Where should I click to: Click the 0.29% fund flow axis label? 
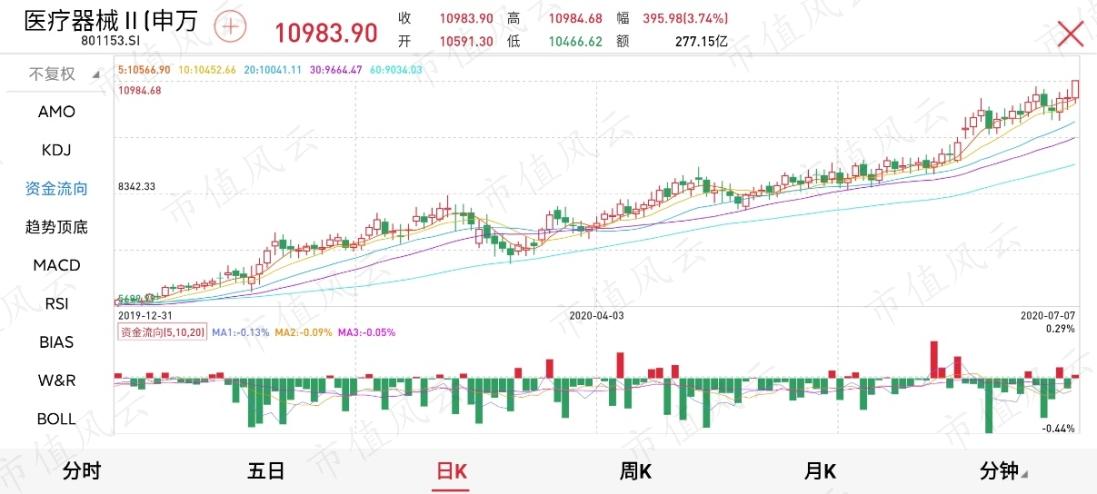click(1061, 329)
